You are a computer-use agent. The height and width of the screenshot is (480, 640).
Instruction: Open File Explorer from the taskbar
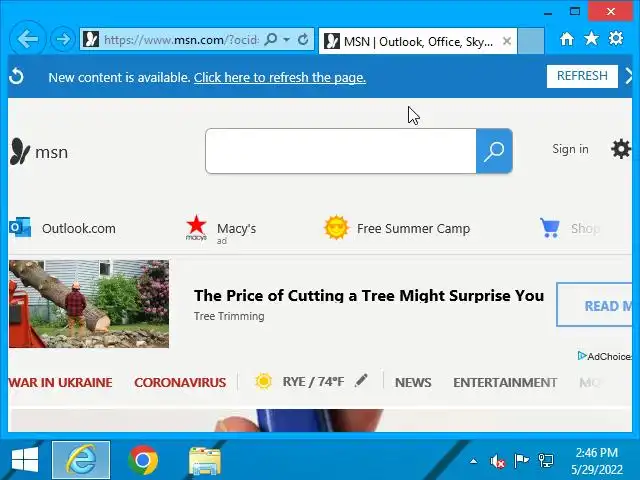tap(204, 461)
